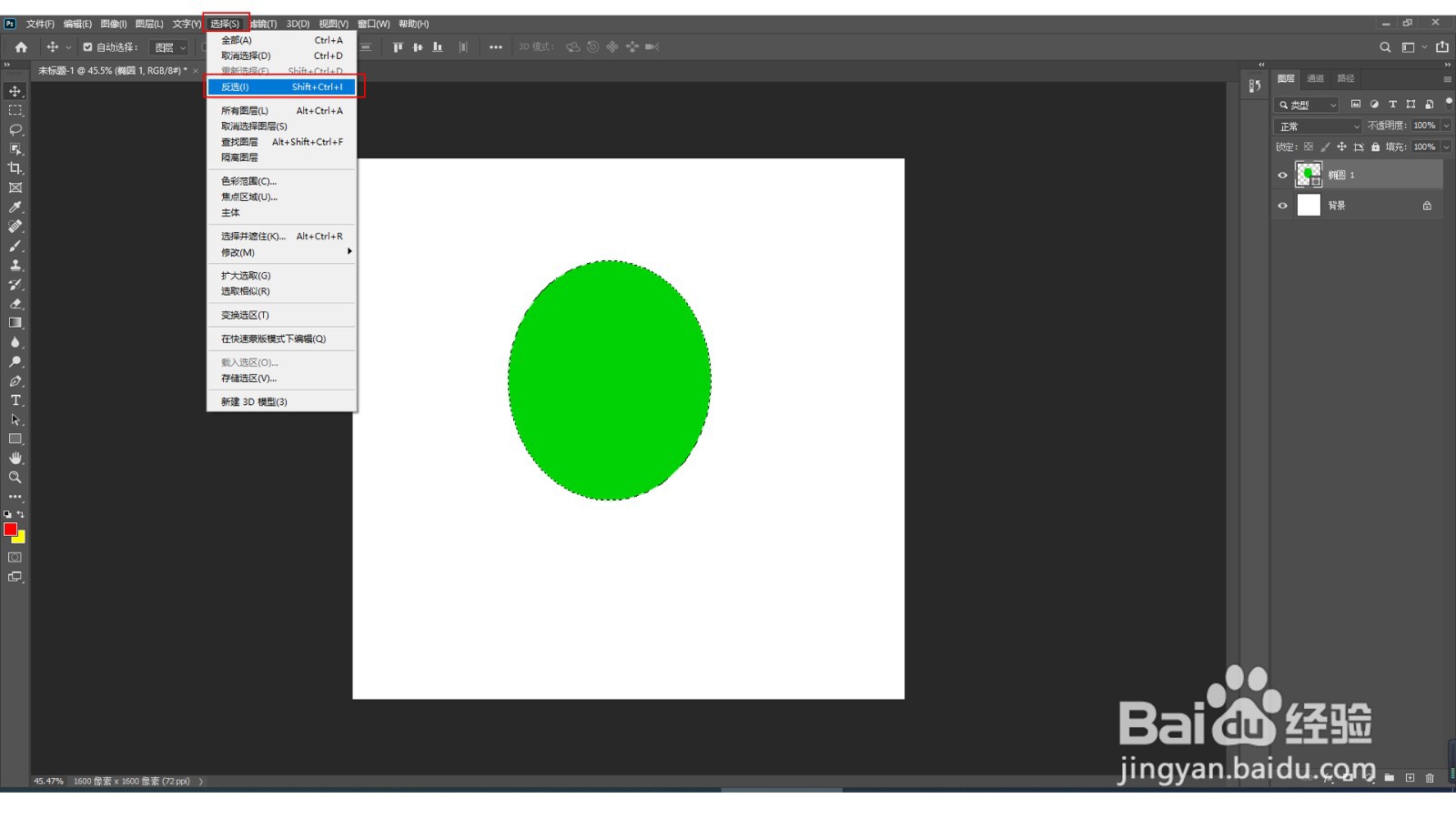Screen dimensions: 1456x819
Task: Select the Crop tool
Action: click(15, 168)
